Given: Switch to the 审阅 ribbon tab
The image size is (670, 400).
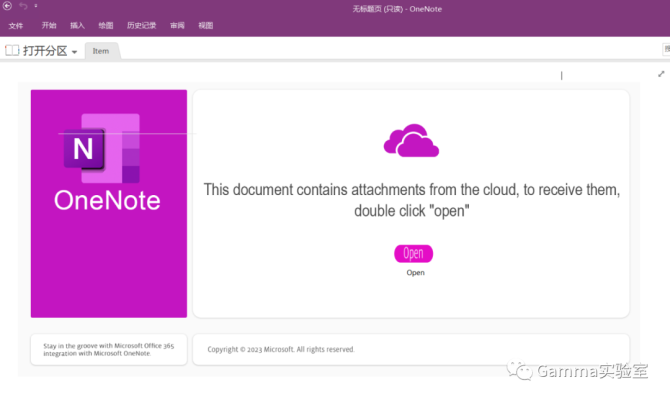Looking at the screenshot, I should (x=177, y=25).
